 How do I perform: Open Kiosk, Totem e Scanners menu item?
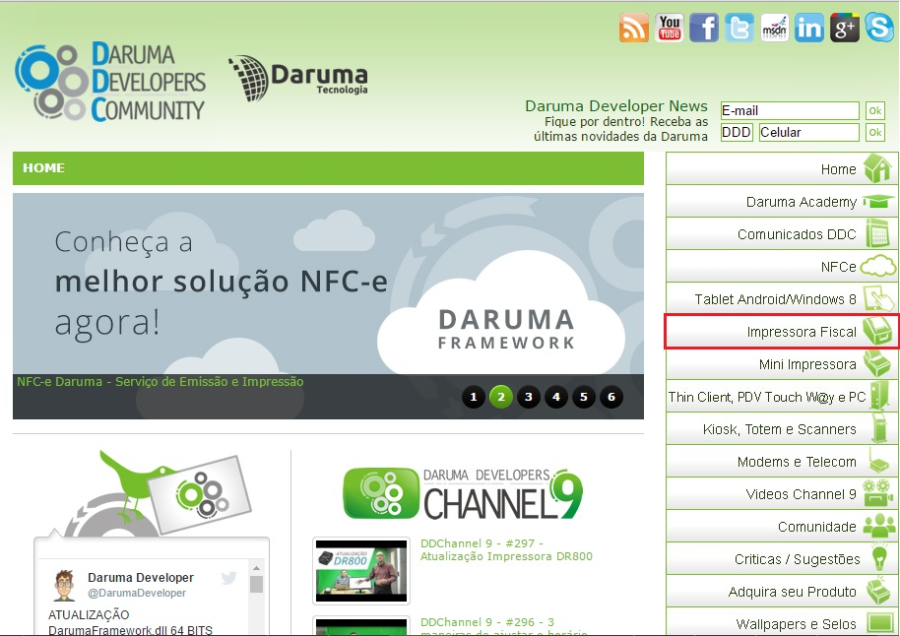(782, 429)
